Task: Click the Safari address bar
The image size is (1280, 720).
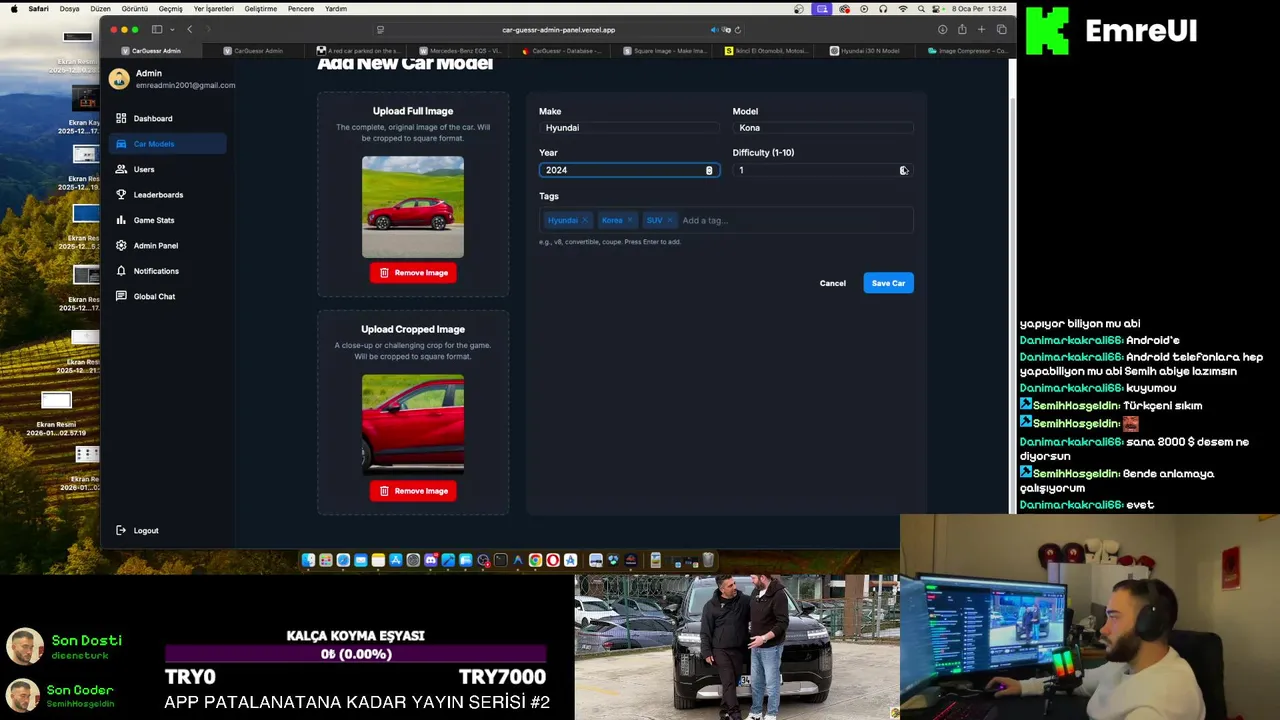Action: point(558,30)
